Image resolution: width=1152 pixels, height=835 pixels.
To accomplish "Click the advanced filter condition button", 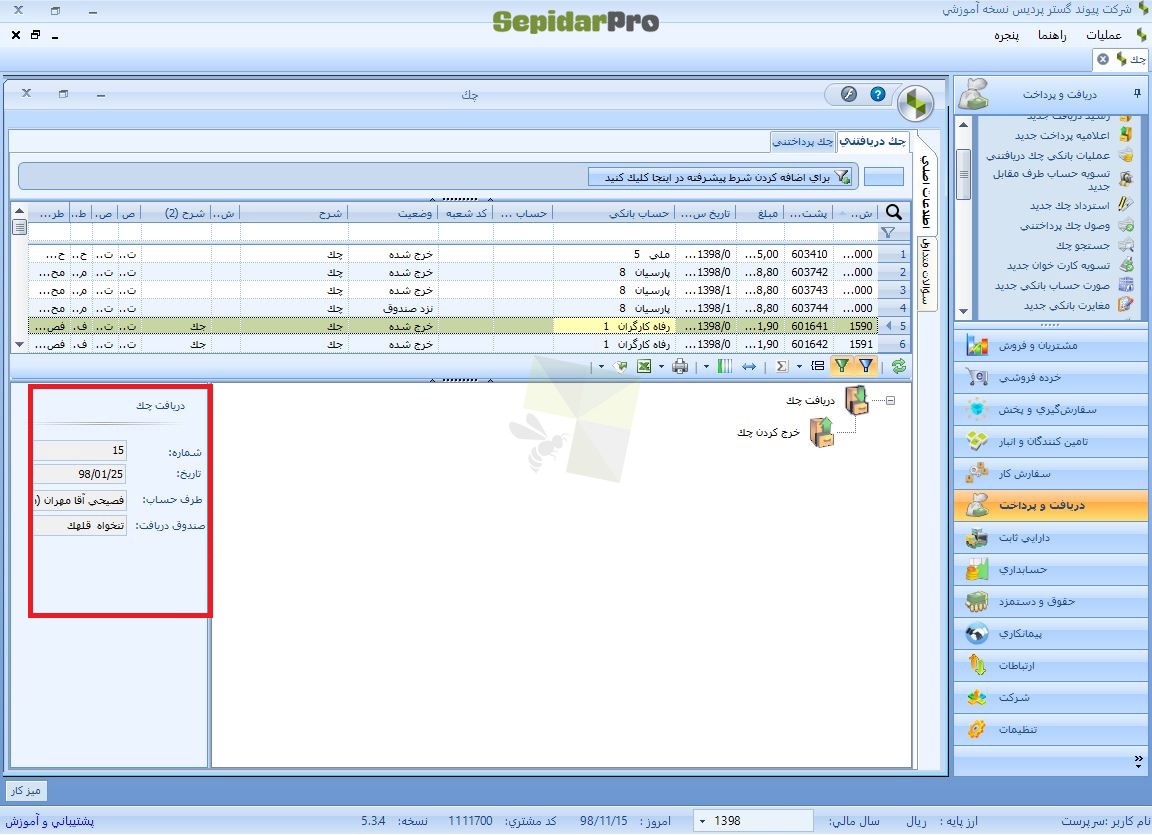I will tap(721, 177).
